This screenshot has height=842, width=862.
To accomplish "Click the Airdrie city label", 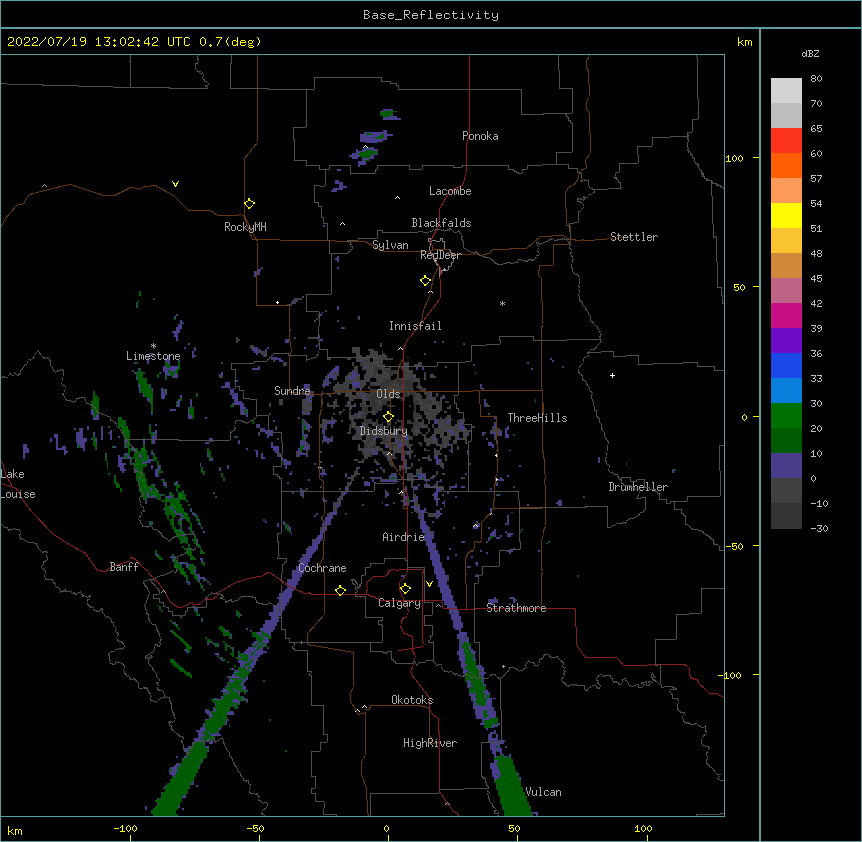I will 403,537.
